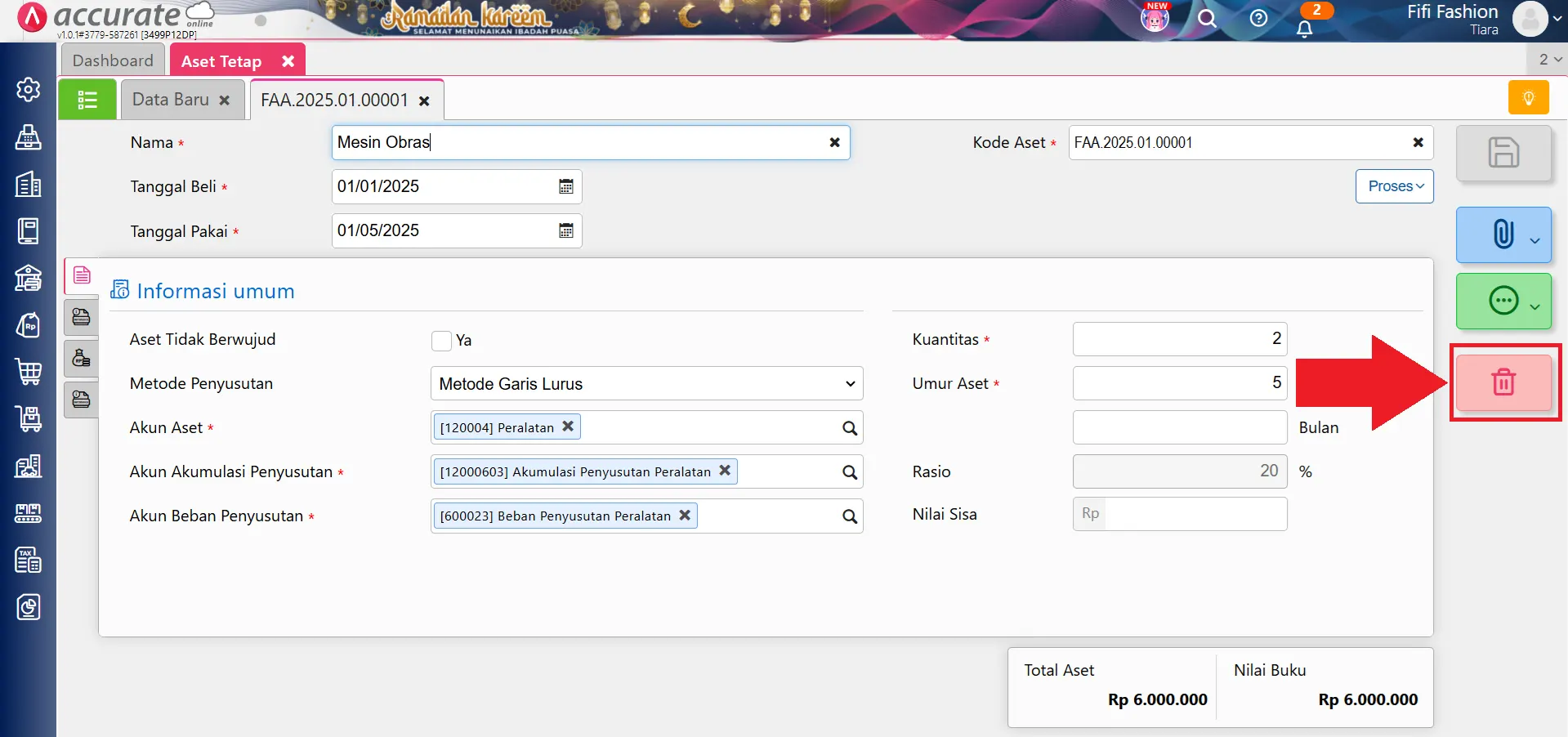Remove the Peralatan tag from Akun Aset
The image size is (1568, 737).
click(x=568, y=427)
